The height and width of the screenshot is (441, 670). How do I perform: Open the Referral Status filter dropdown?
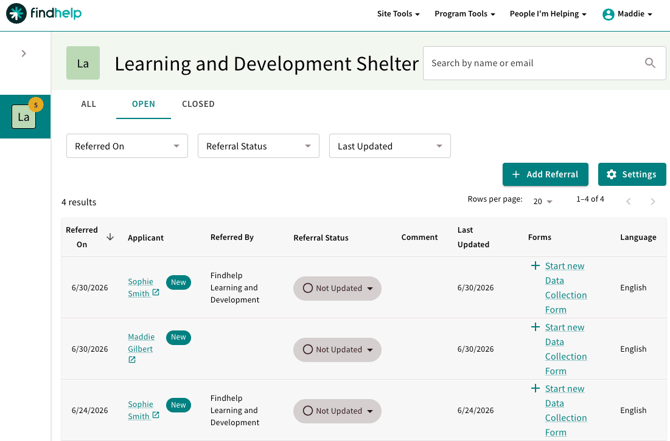tap(258, 146)
